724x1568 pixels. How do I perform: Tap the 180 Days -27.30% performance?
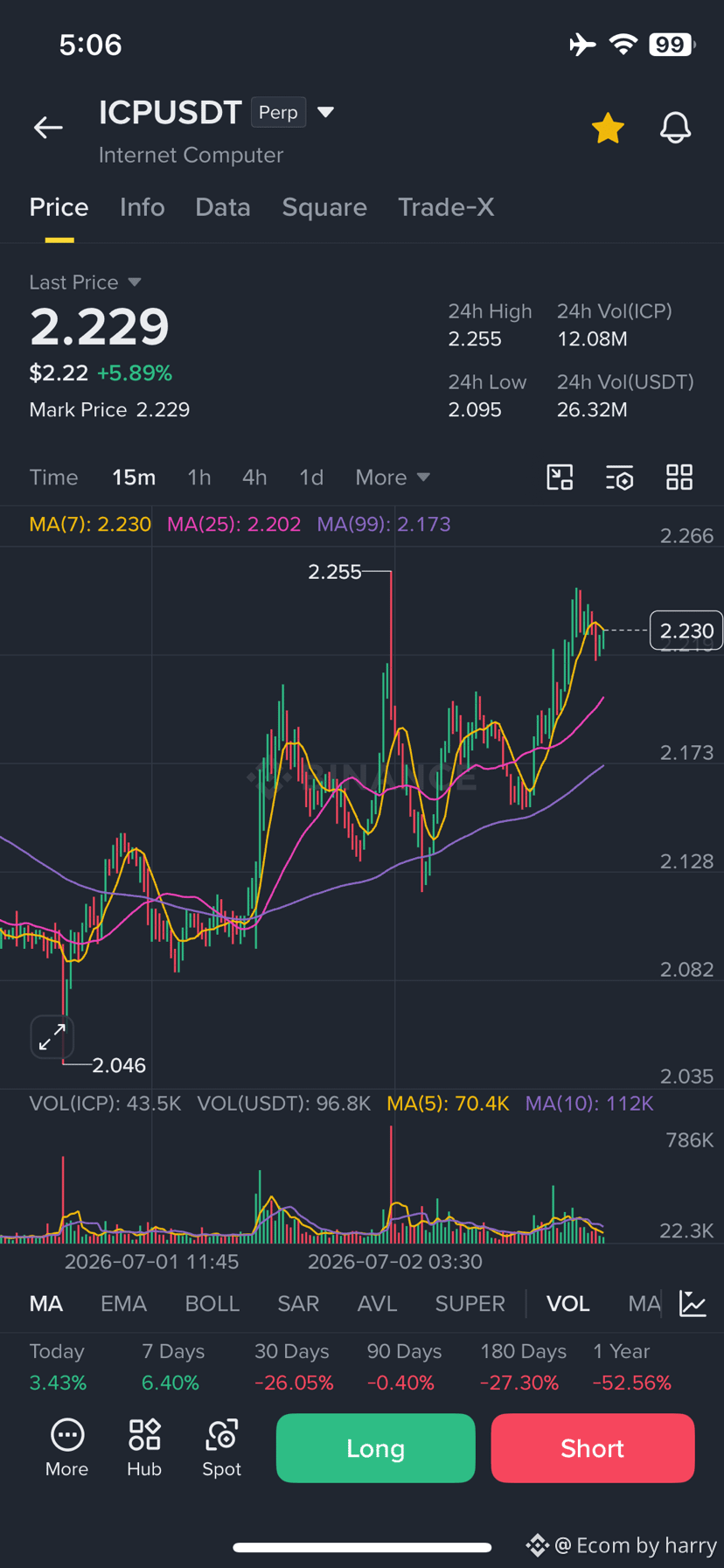523,1367
